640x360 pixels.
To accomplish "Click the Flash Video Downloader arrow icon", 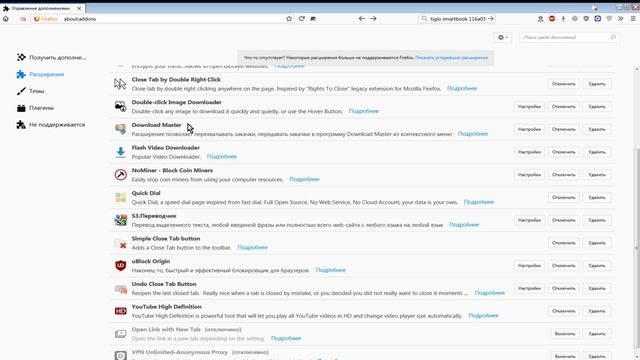I will tap(120, 152).
